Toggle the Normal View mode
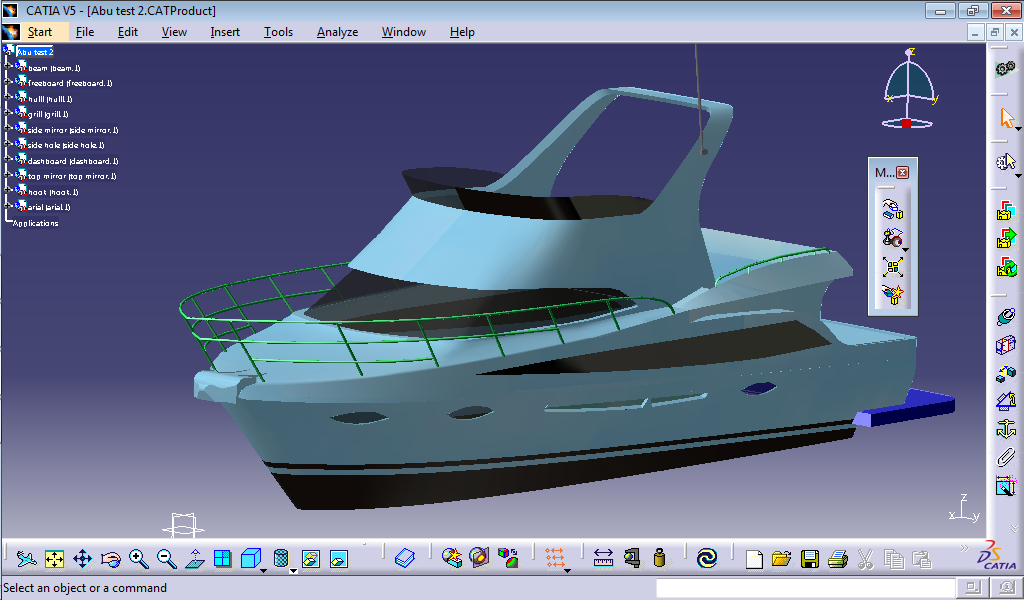This screenshot has height=600, width=1024. pos(195,558)
